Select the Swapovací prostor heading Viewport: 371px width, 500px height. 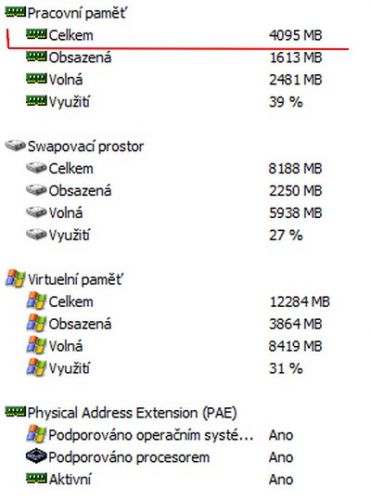[x=86, y=146]
